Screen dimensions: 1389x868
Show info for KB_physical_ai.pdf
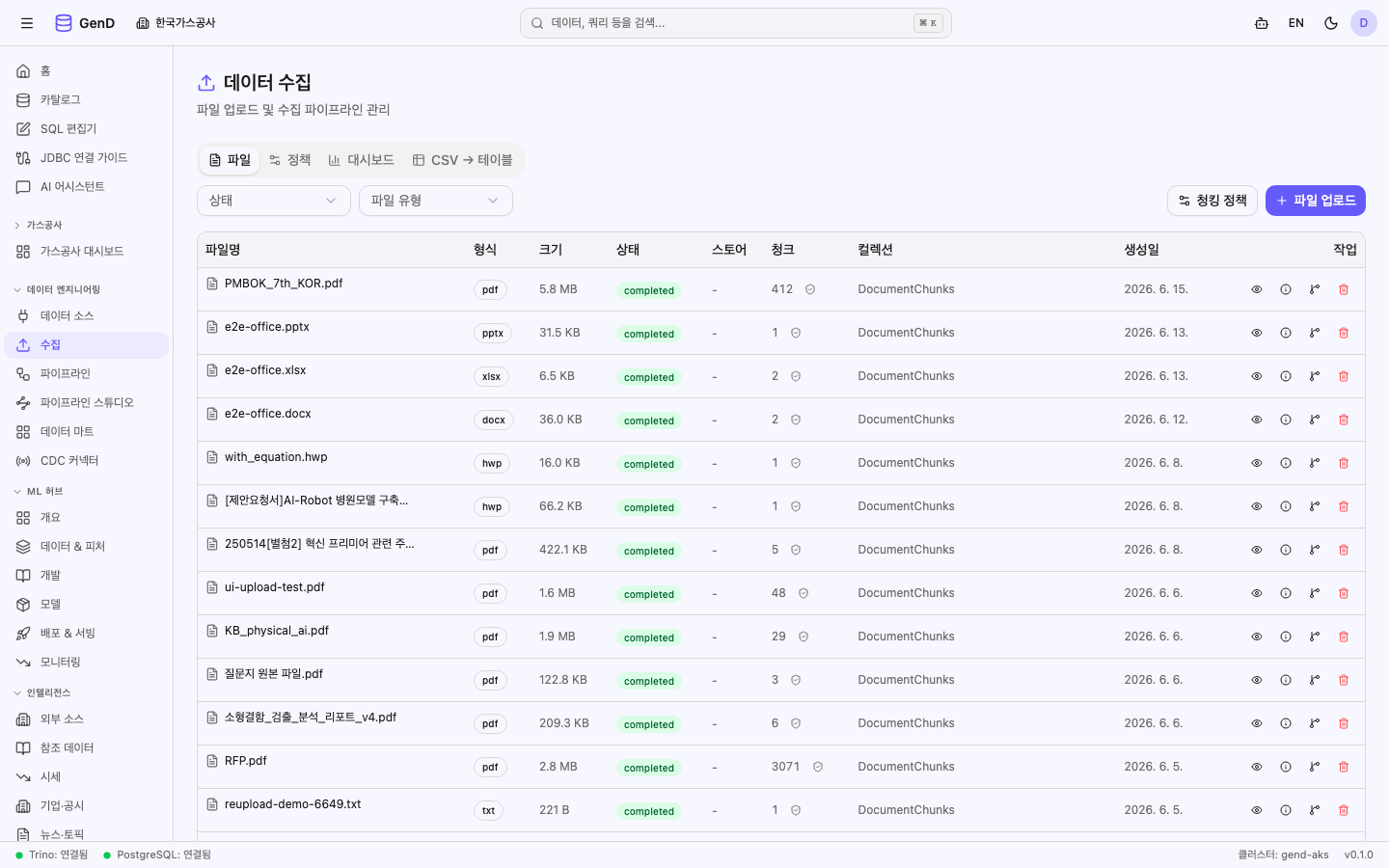pos(1286,637)
